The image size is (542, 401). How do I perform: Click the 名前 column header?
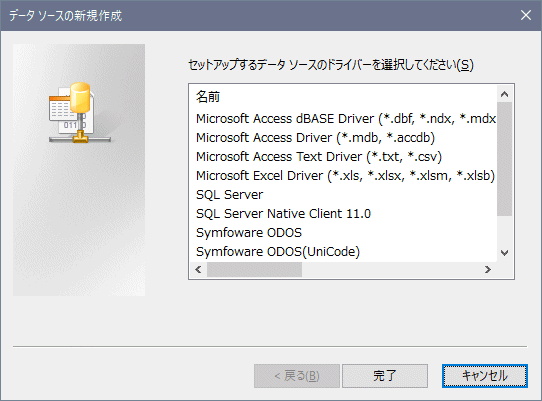click(x=208, y=96)
